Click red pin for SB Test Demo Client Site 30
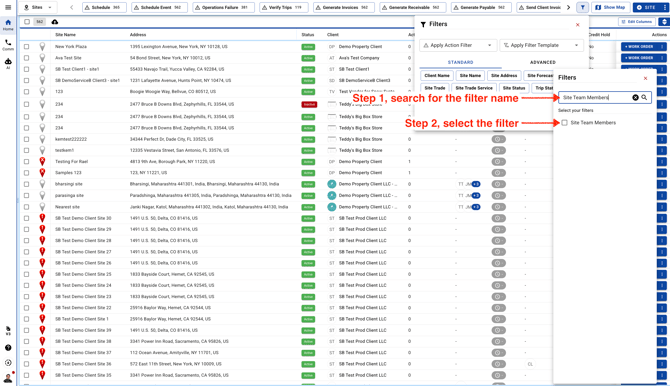Image resolution: width=670 pixels, height=386 pixels. point(42,218)
